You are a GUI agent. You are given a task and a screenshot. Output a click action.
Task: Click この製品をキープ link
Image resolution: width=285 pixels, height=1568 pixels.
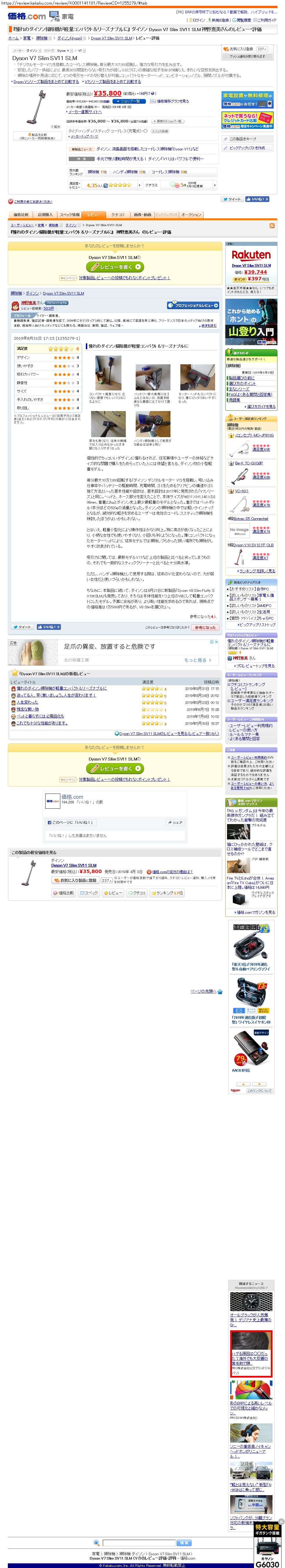tap(242, 139)
